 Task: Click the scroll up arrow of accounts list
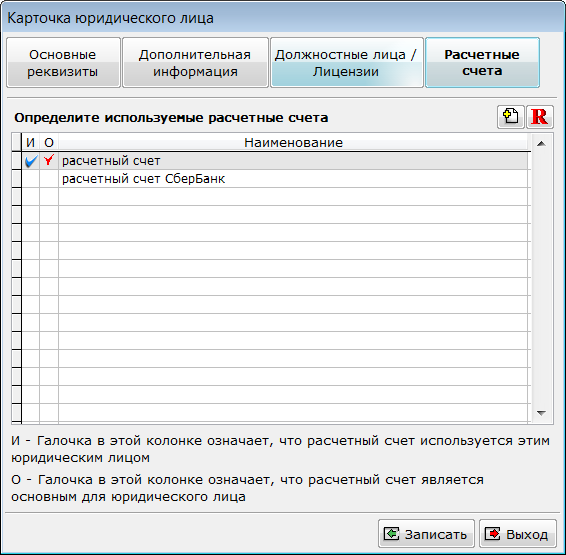tap(541, 144)
